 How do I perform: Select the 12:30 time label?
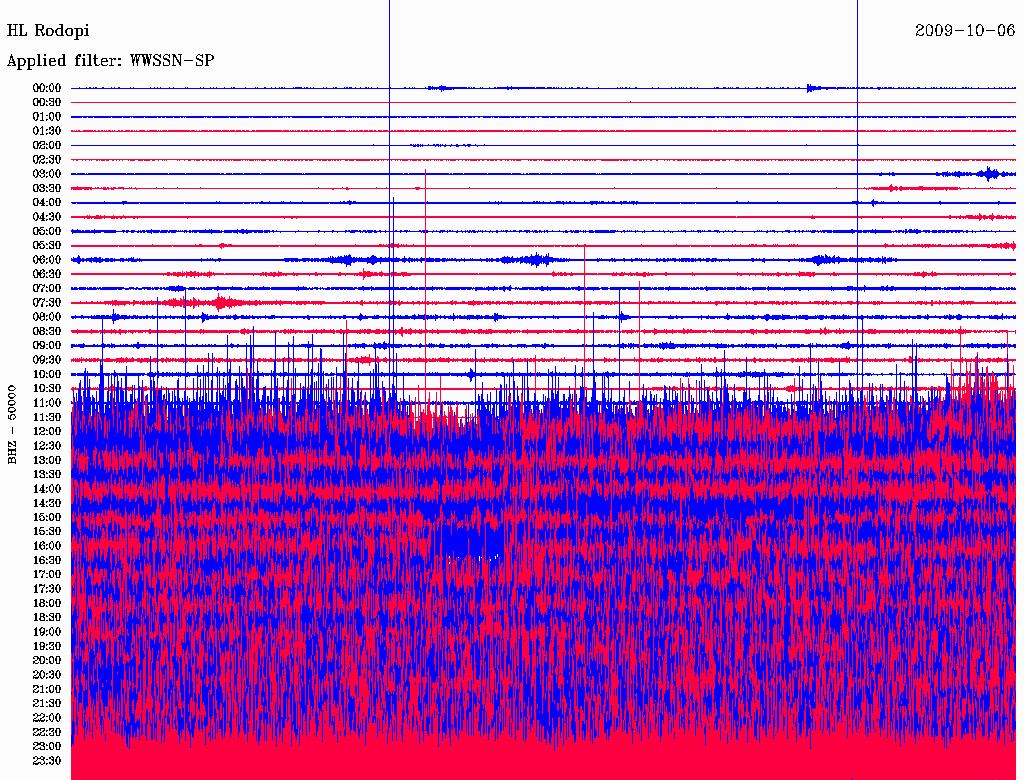47,446
